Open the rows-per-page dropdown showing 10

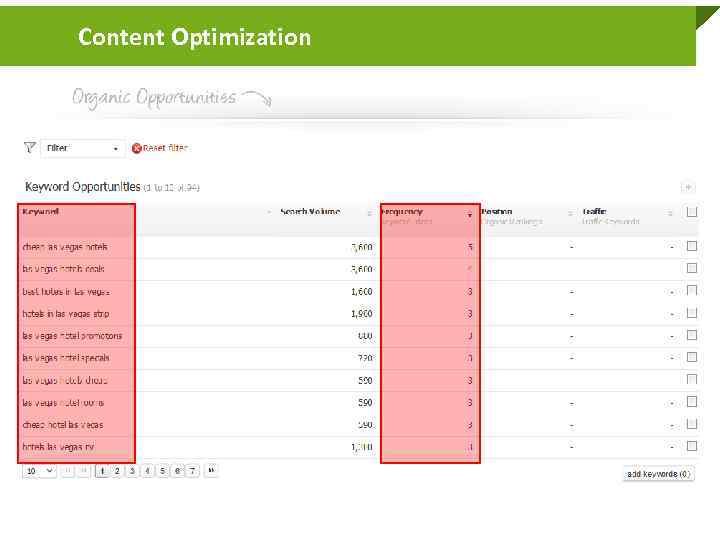(x=39, y=471)
